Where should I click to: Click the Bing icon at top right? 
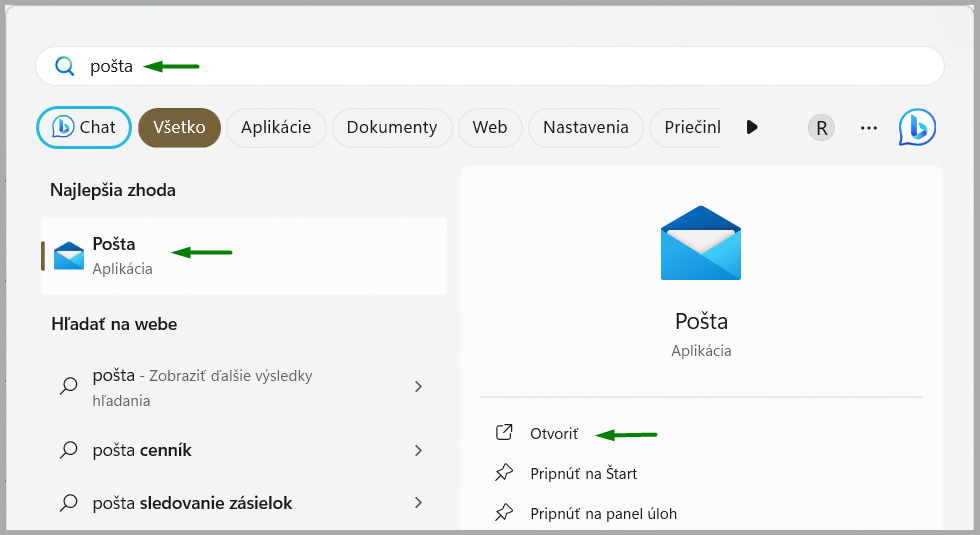click(916, 127)
